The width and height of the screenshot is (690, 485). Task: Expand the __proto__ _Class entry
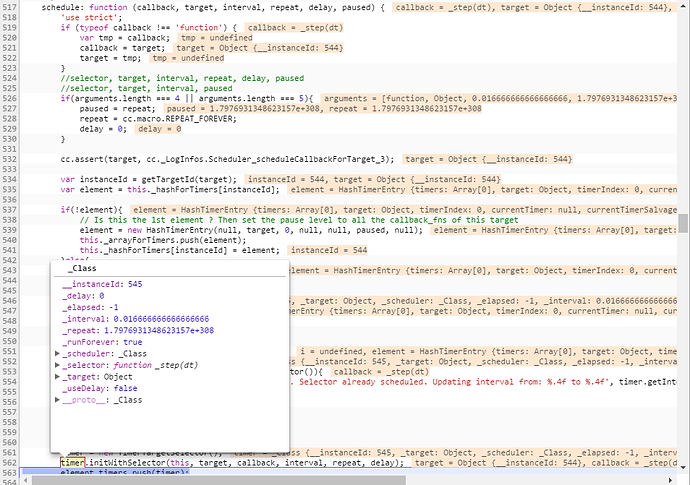[x=57, y=400]
